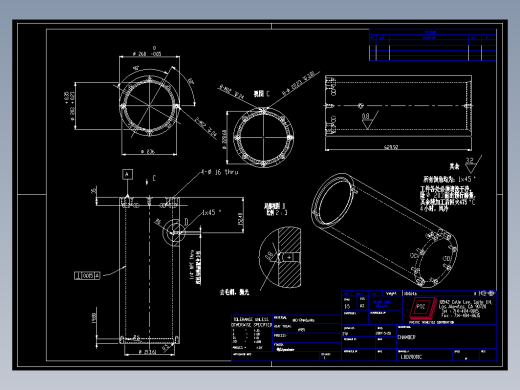Select the datum A box marker
Screen dimensions: 520x390
127,174
